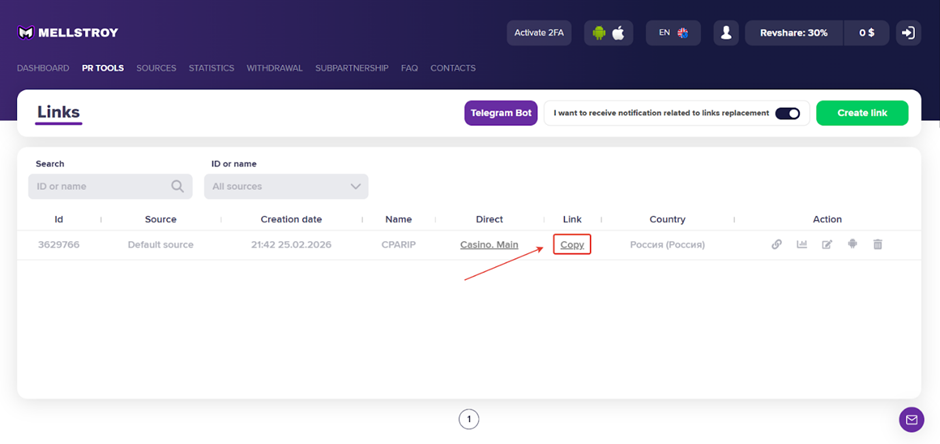
Task: Click the edit pencil icon in Action column
Action: (827, 244)
